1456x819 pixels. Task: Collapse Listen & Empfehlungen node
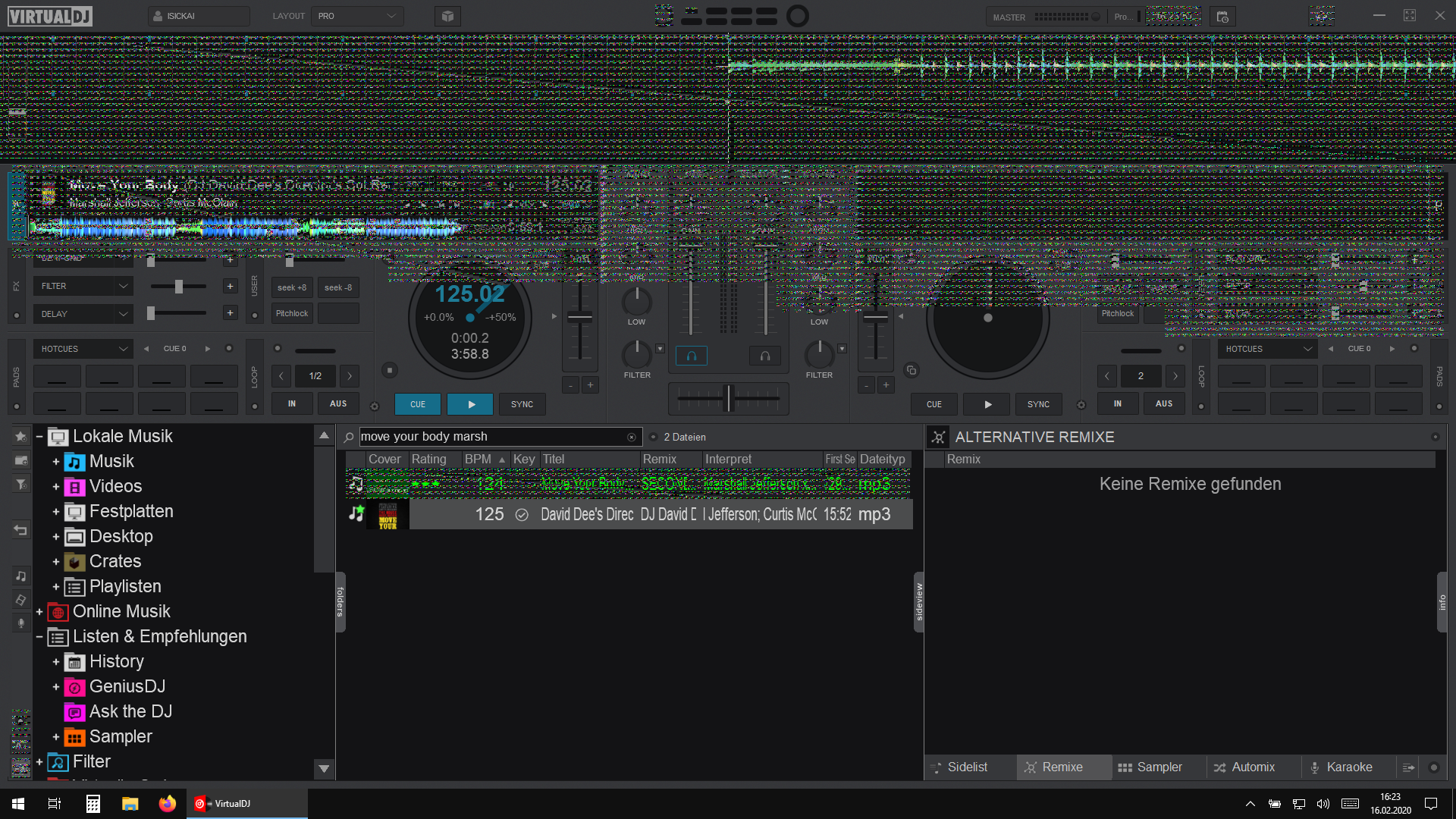39,637
